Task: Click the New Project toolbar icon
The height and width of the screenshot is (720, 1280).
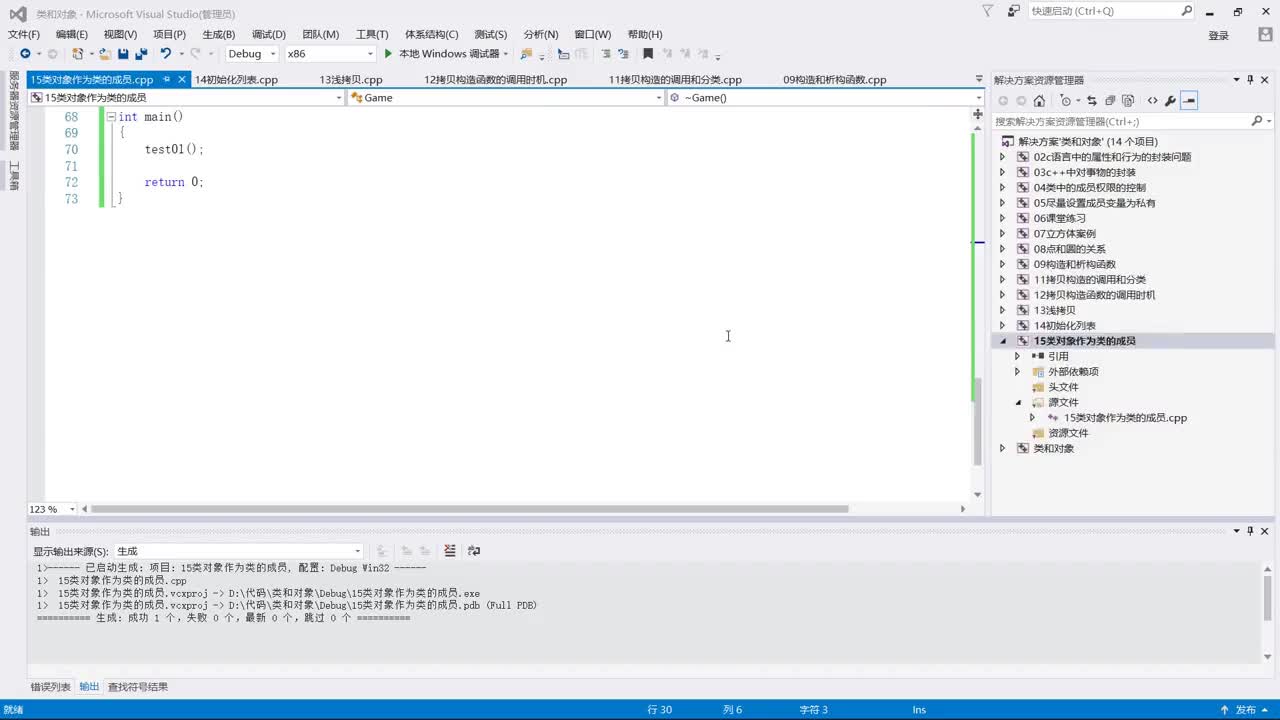Action: [78, 54]
